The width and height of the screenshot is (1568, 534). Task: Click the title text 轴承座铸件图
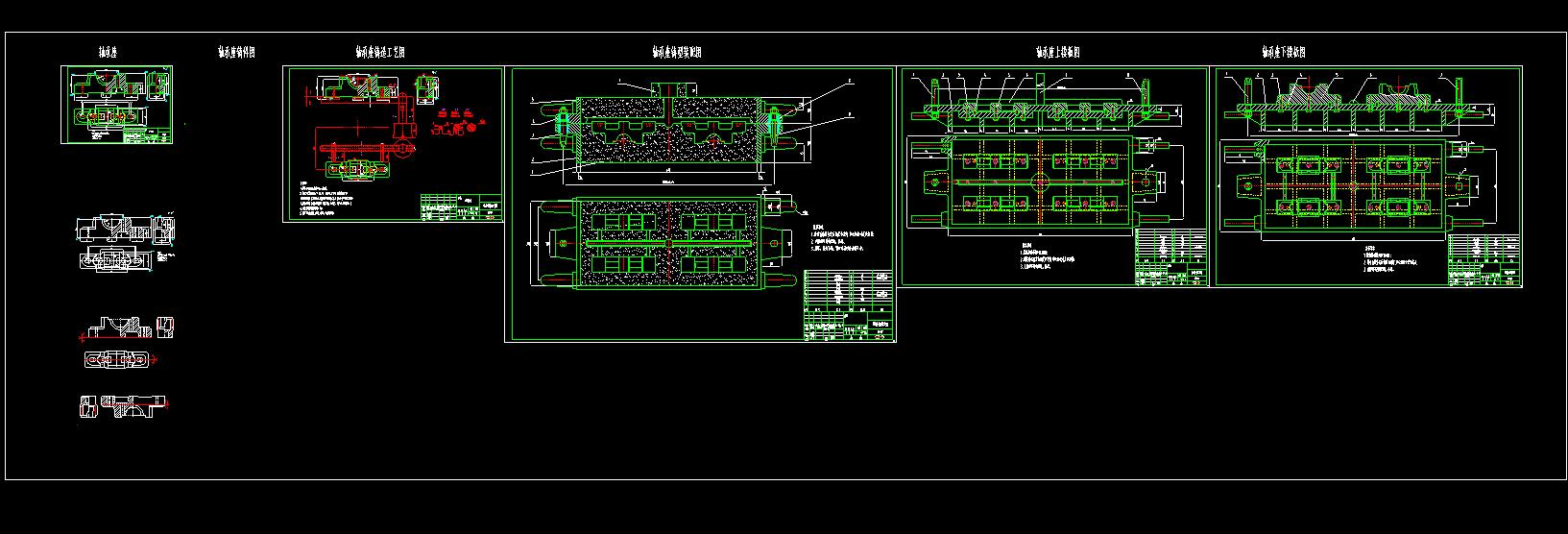click(x=236, y=53)
